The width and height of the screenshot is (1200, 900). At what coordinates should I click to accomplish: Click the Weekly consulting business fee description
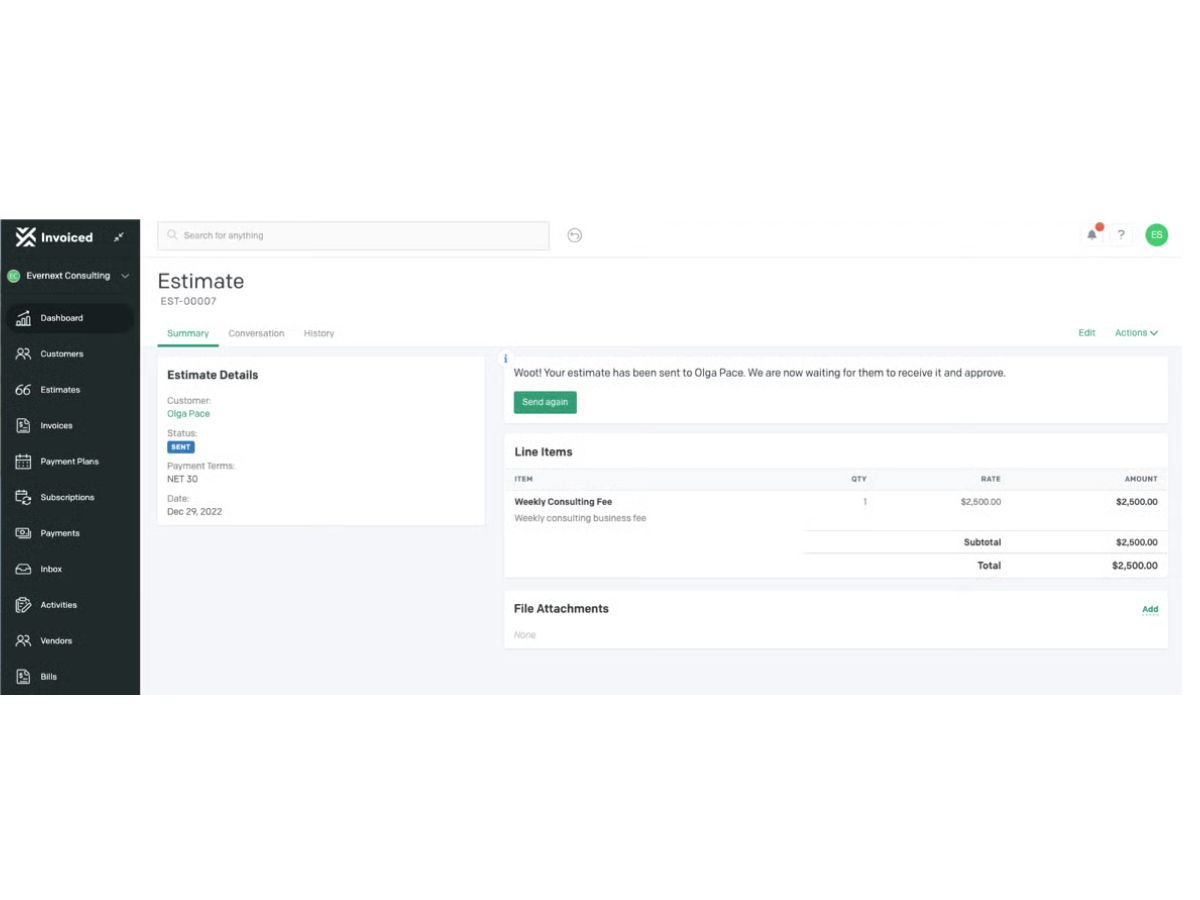pyautogui.click(x=580, y=519)
